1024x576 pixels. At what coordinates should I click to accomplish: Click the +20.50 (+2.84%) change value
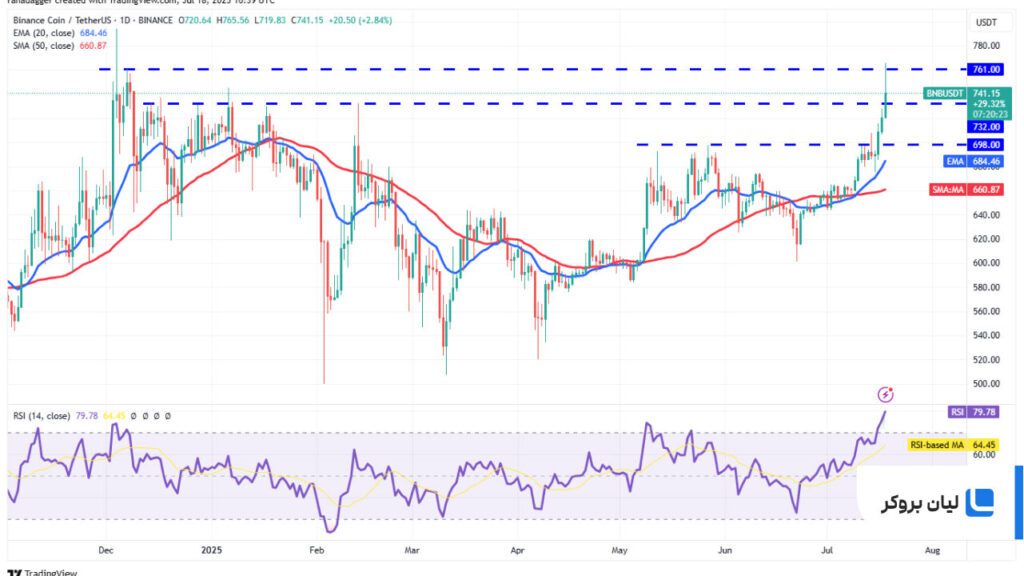[x=360, y=20]
